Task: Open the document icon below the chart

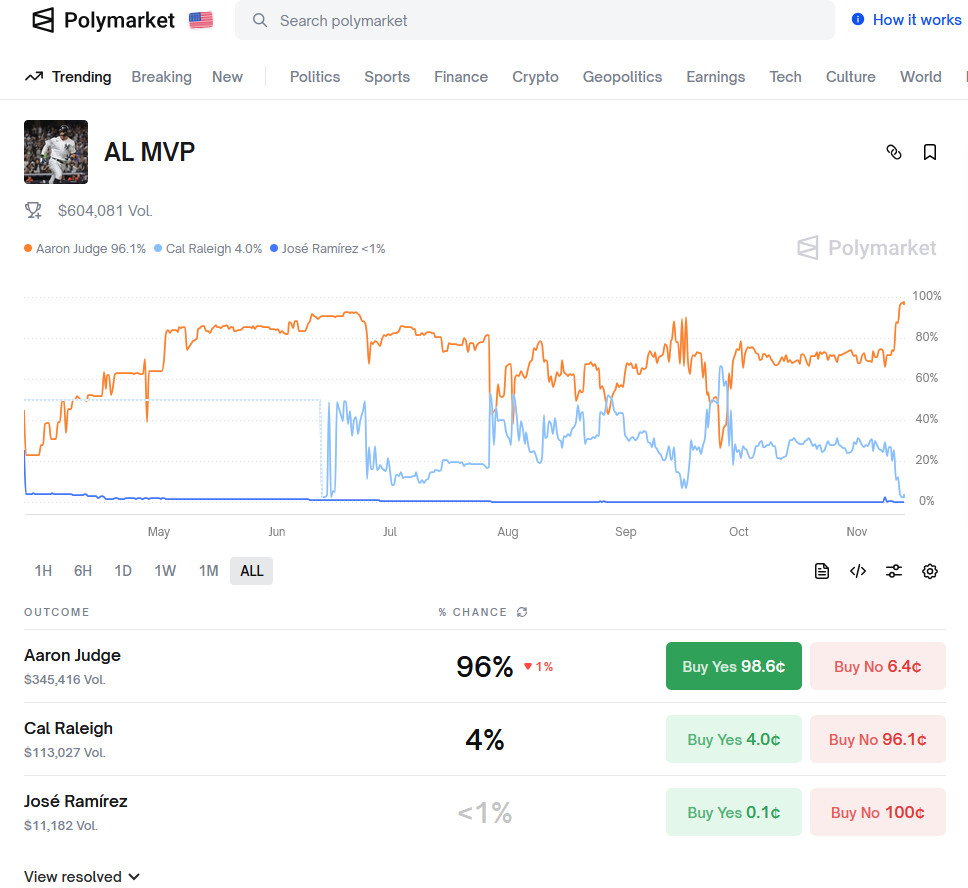Action: click(822, 571)
